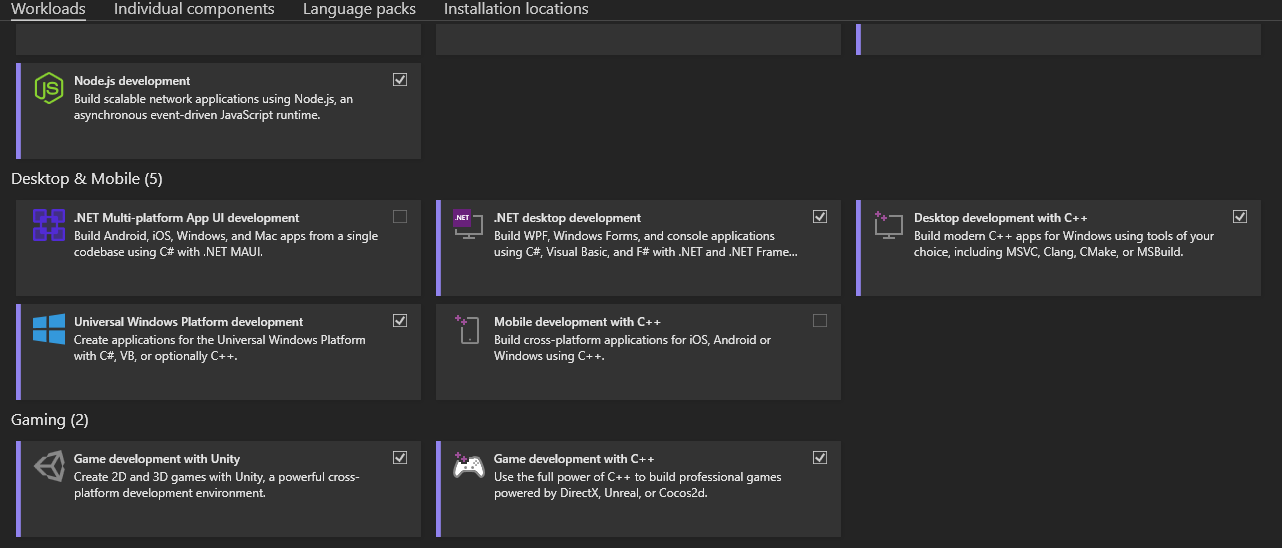Viewport: 1282px width, 548px height.
Task: Open the Language packs tab
Action: pos(359,9)
